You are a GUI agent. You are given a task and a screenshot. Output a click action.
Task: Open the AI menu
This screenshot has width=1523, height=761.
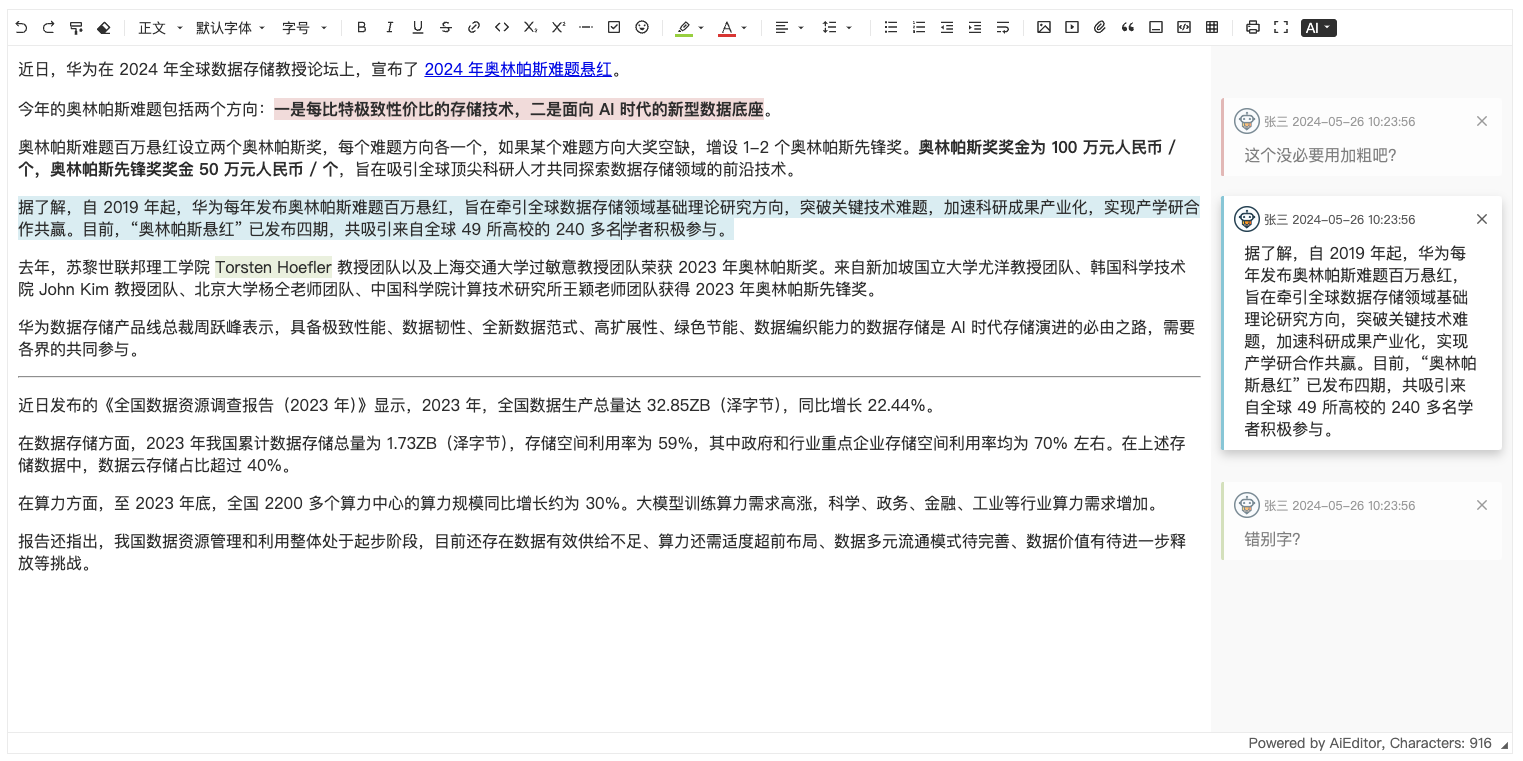pyautogui.click(x=1318, y=28)
